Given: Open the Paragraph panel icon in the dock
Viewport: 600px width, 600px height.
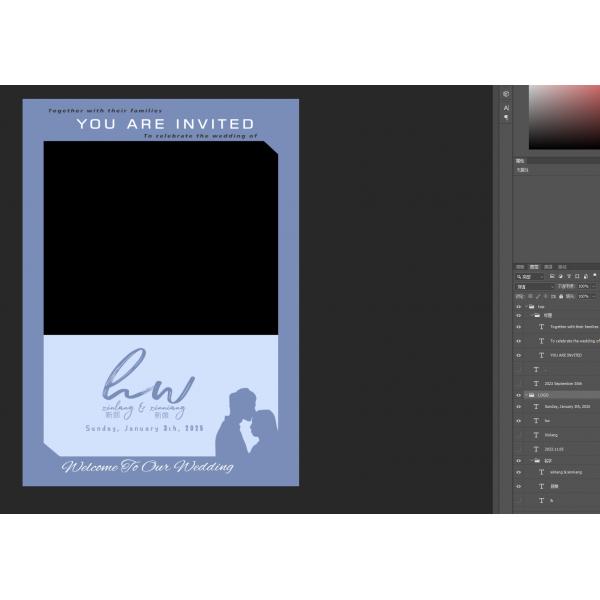Looking at the screenshot, I should click(506, 118).
